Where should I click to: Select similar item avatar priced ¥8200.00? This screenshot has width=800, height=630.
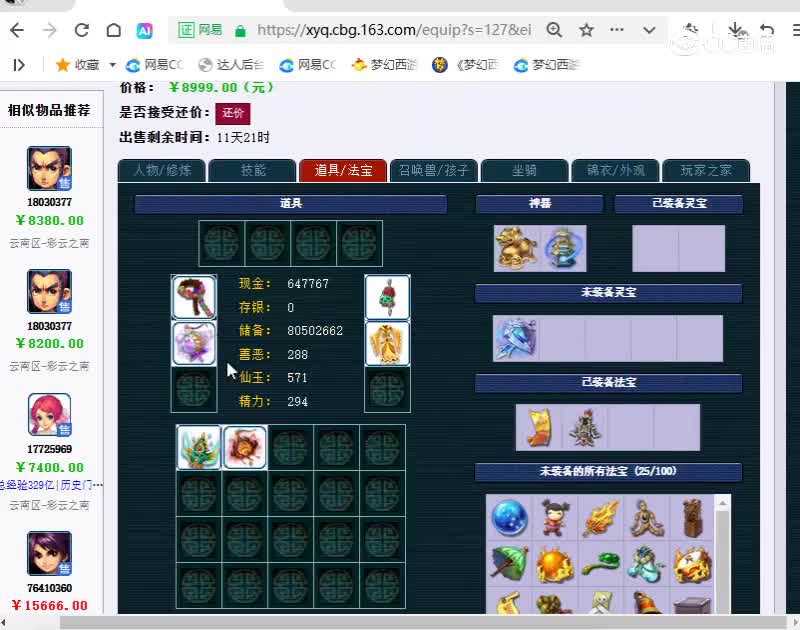pos(49,291)
